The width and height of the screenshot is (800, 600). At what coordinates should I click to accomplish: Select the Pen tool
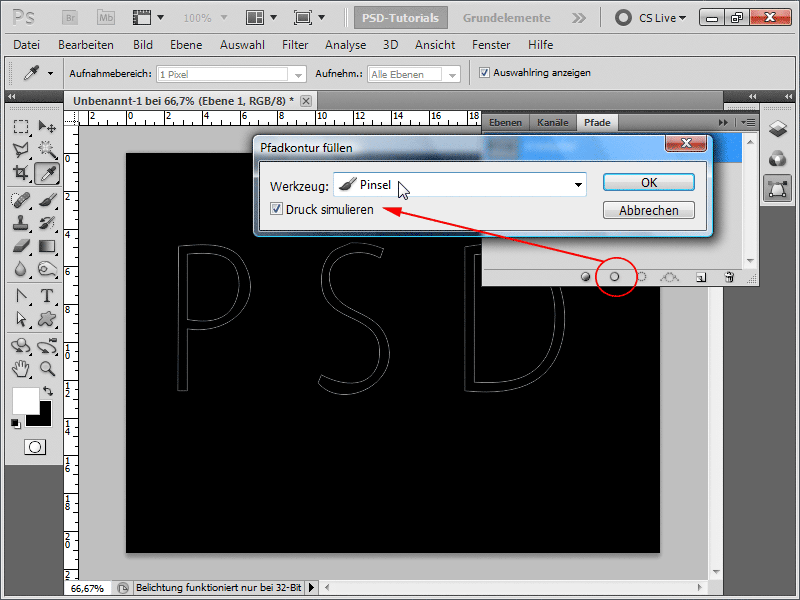(x=21, y=296)
